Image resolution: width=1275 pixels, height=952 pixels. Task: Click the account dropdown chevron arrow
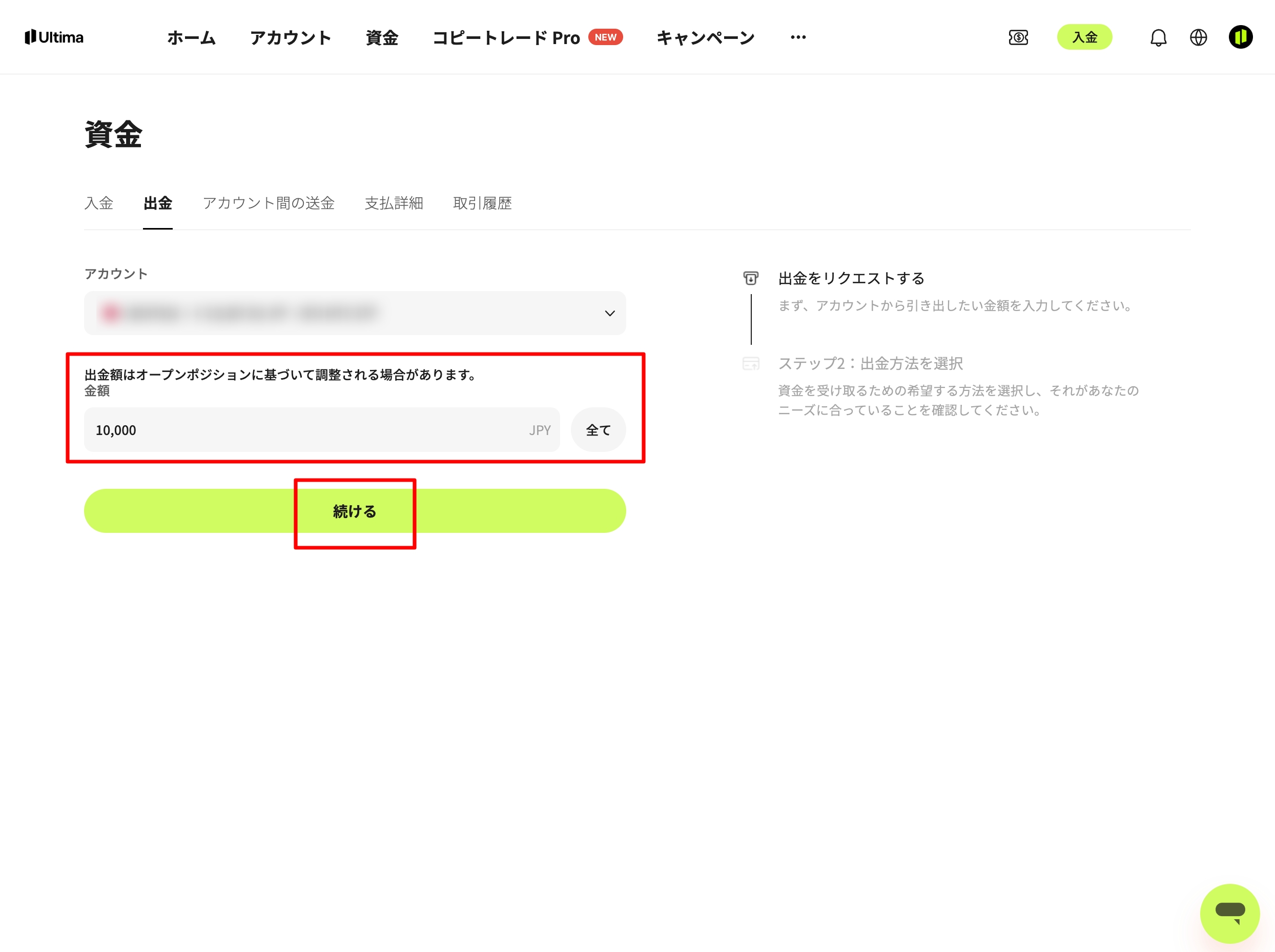coord(610,314)
